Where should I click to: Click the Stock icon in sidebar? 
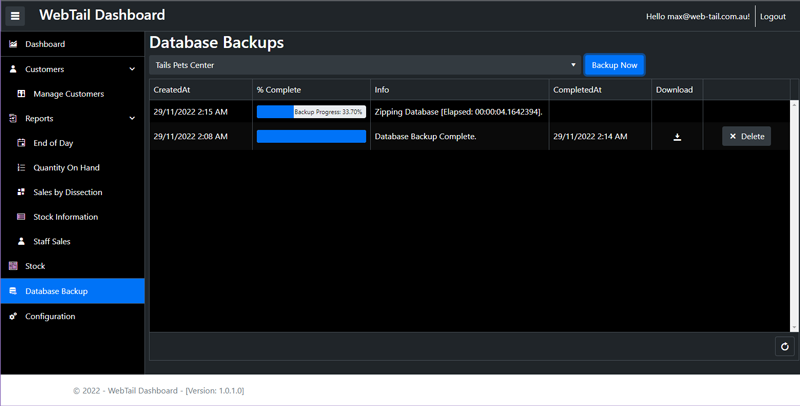coord(13,266)
